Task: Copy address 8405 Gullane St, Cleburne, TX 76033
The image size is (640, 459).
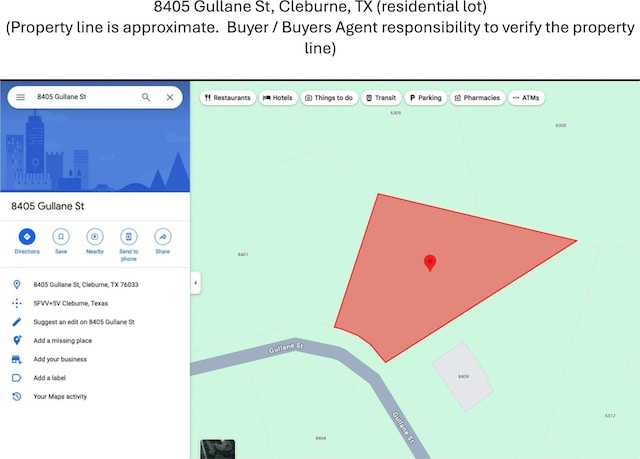Action: click(86, 284)
